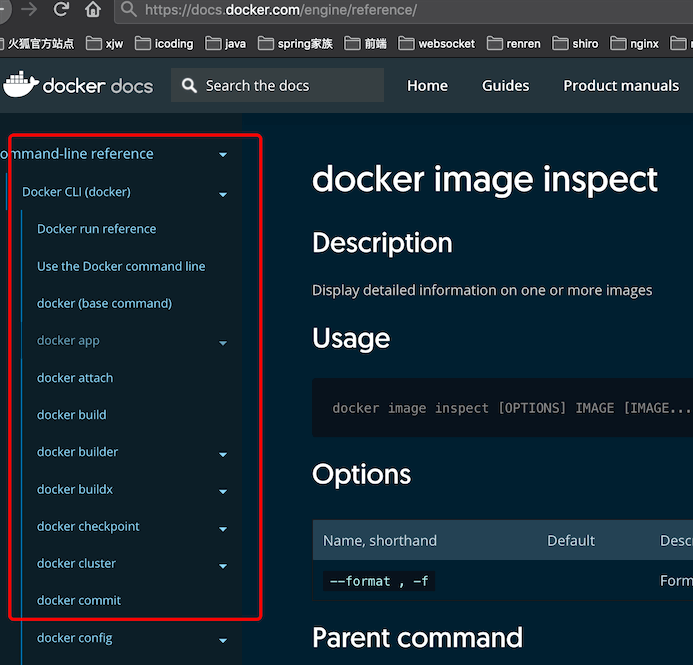693x665 pixels.
Task: Click the browser URL address field
Action: click(404, 10)
